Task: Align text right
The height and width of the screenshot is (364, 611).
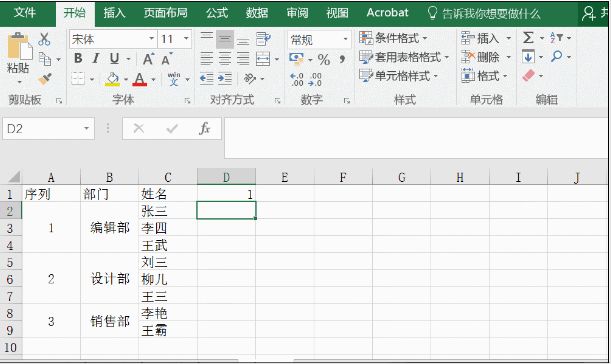Action: point(243,59)
